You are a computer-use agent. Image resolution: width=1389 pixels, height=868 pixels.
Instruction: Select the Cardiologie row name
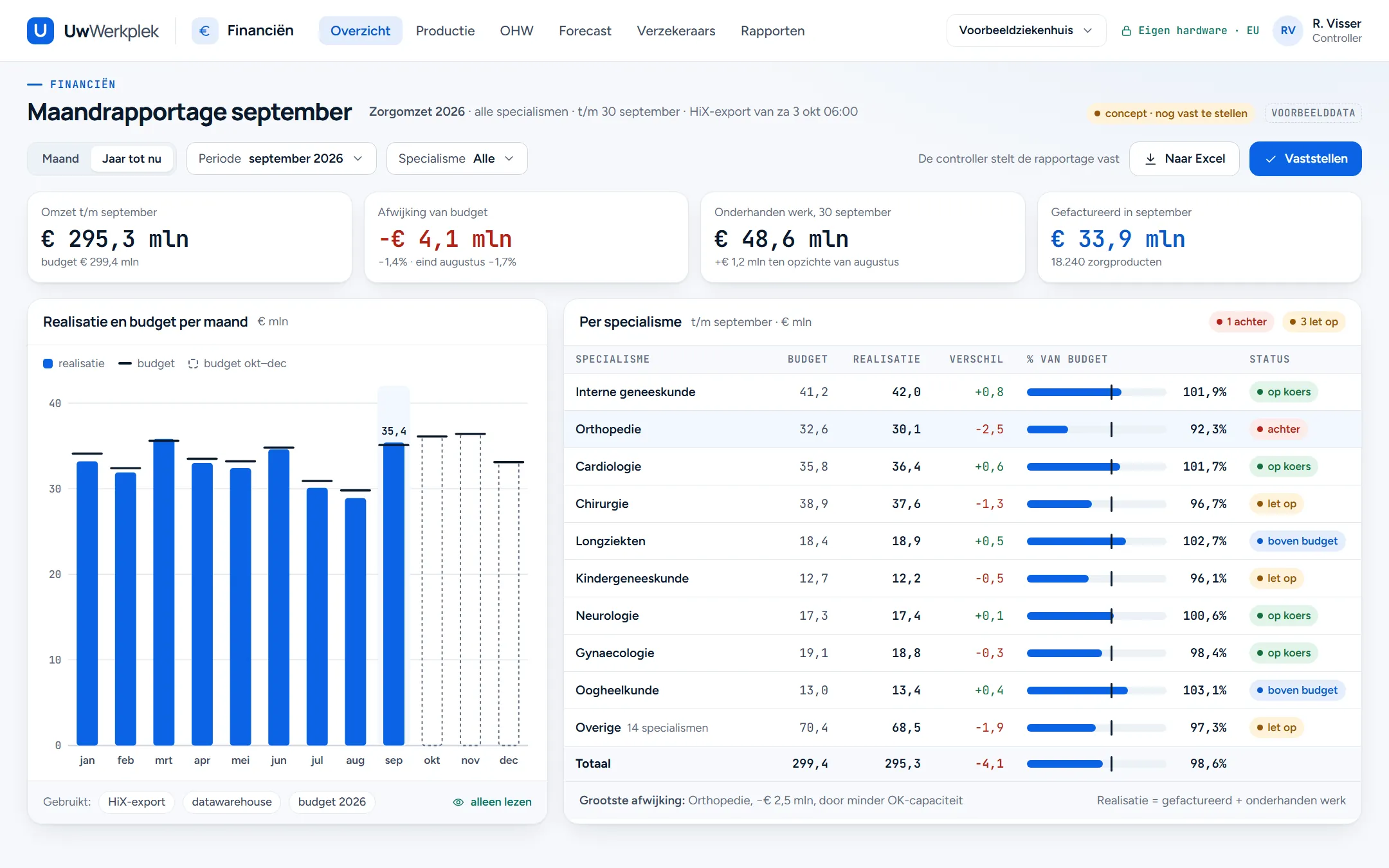coord(608,467)
